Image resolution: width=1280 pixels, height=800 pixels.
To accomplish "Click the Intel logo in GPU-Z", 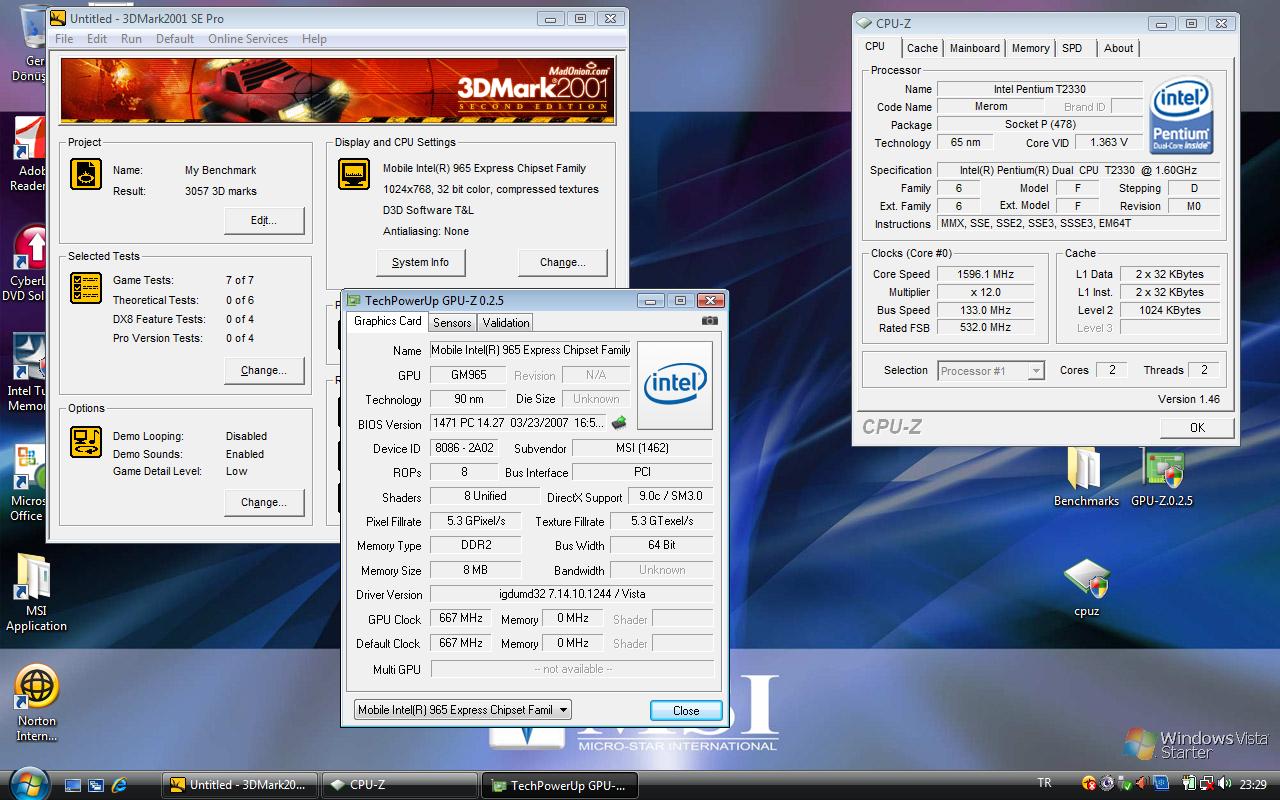I will [675, 385].
